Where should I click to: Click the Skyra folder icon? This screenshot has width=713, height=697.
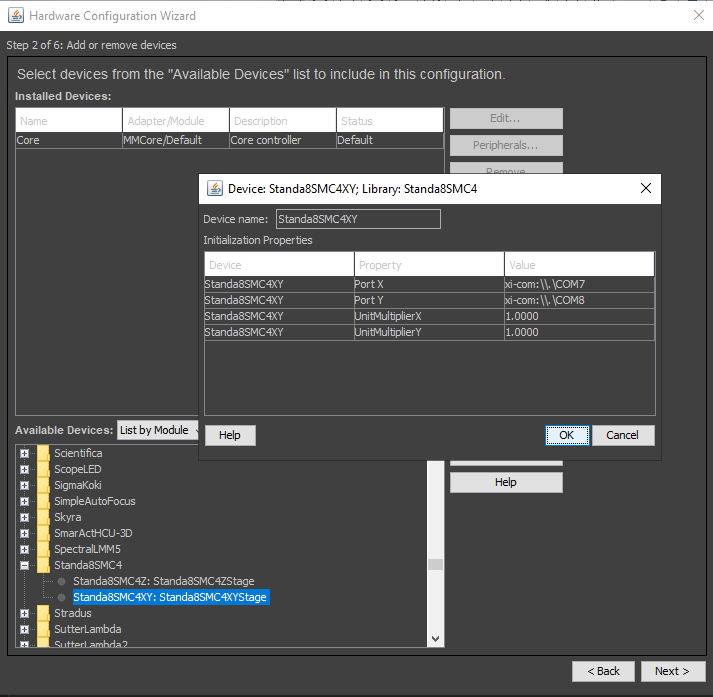coord(43,517)
